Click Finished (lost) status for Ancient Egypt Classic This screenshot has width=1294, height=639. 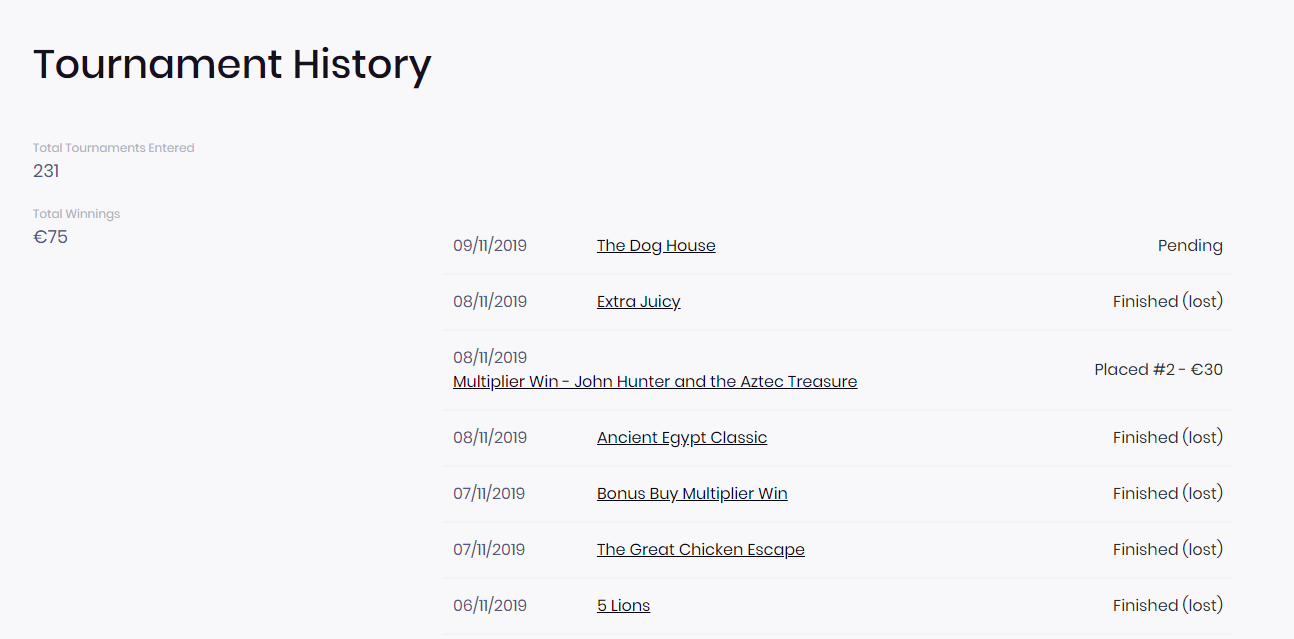(x=1167, y=438)
